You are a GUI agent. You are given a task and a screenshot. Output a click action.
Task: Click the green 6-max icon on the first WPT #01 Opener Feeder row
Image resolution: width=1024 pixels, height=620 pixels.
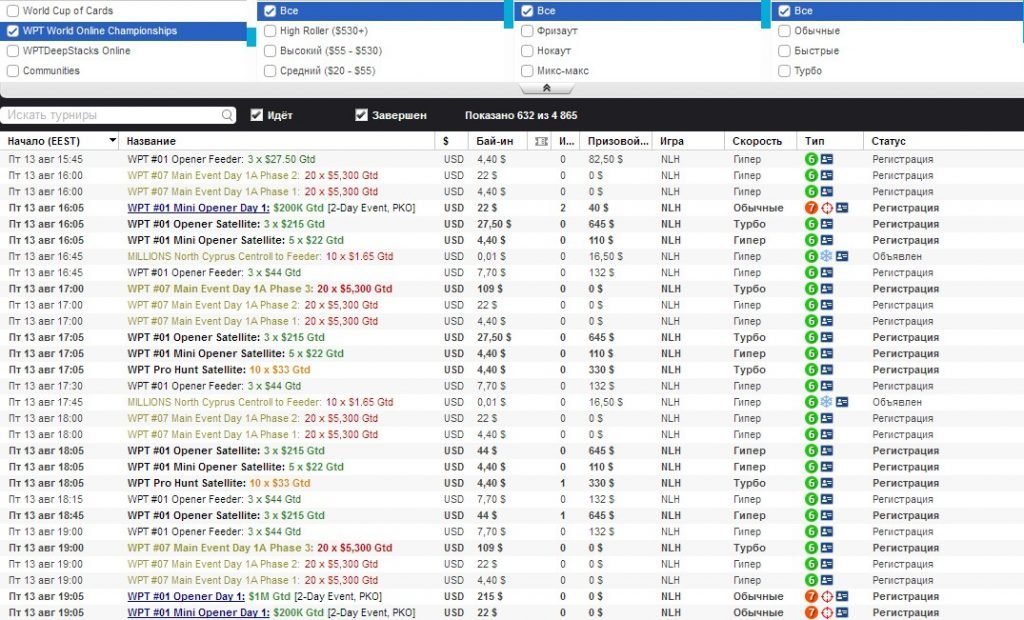[x=811, y=158]
